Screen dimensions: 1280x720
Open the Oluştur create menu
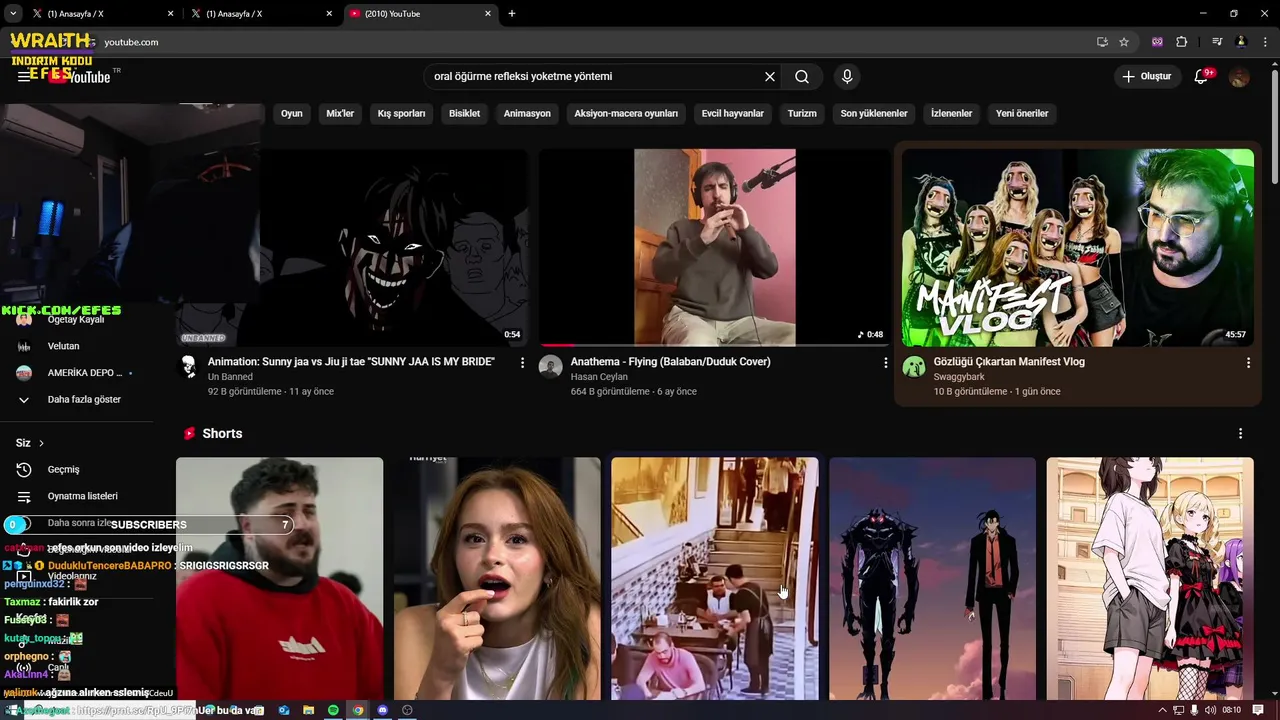tap(1146, 76)
